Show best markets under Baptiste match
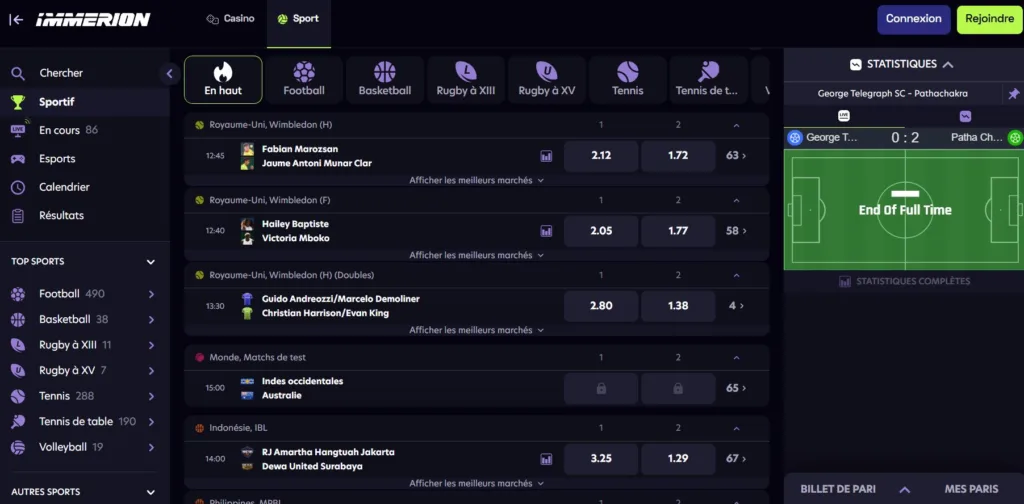 [x=477, y=255]
